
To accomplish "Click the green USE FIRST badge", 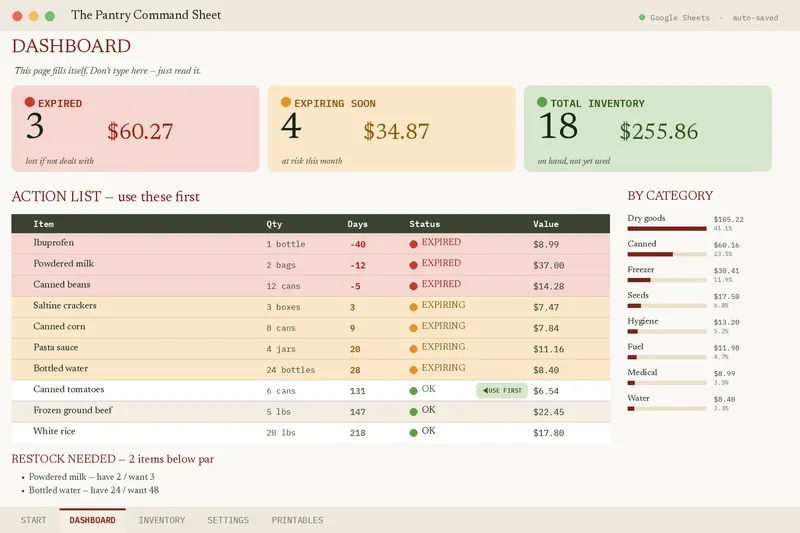I will tap(502, 391).
